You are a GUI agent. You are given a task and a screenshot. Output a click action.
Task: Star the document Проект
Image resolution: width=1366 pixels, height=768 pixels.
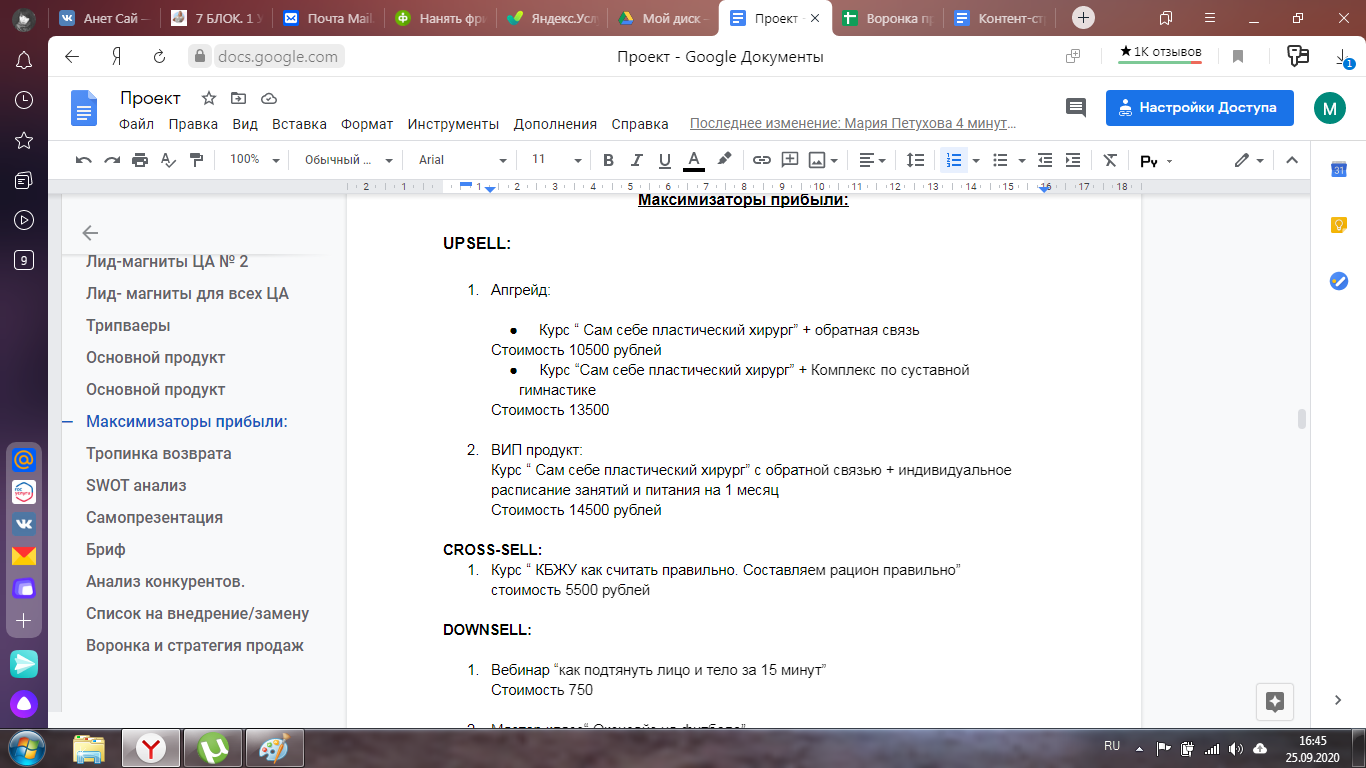click(209, 98)
